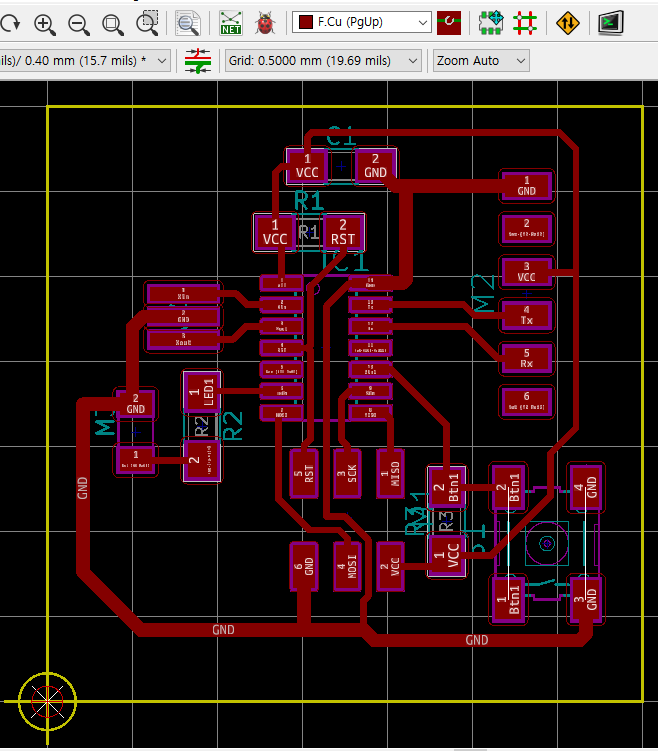
Task: Open the F.Cu active layer dropdown
Action: pyautogui.click(x=362, y=23)
